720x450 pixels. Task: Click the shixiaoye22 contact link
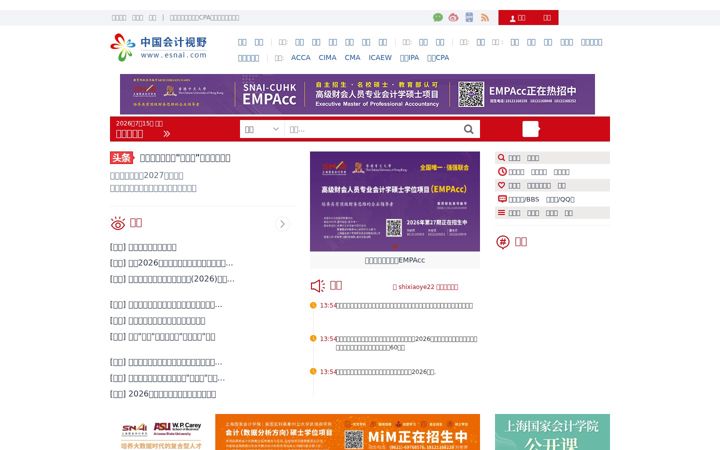point(425,287)
